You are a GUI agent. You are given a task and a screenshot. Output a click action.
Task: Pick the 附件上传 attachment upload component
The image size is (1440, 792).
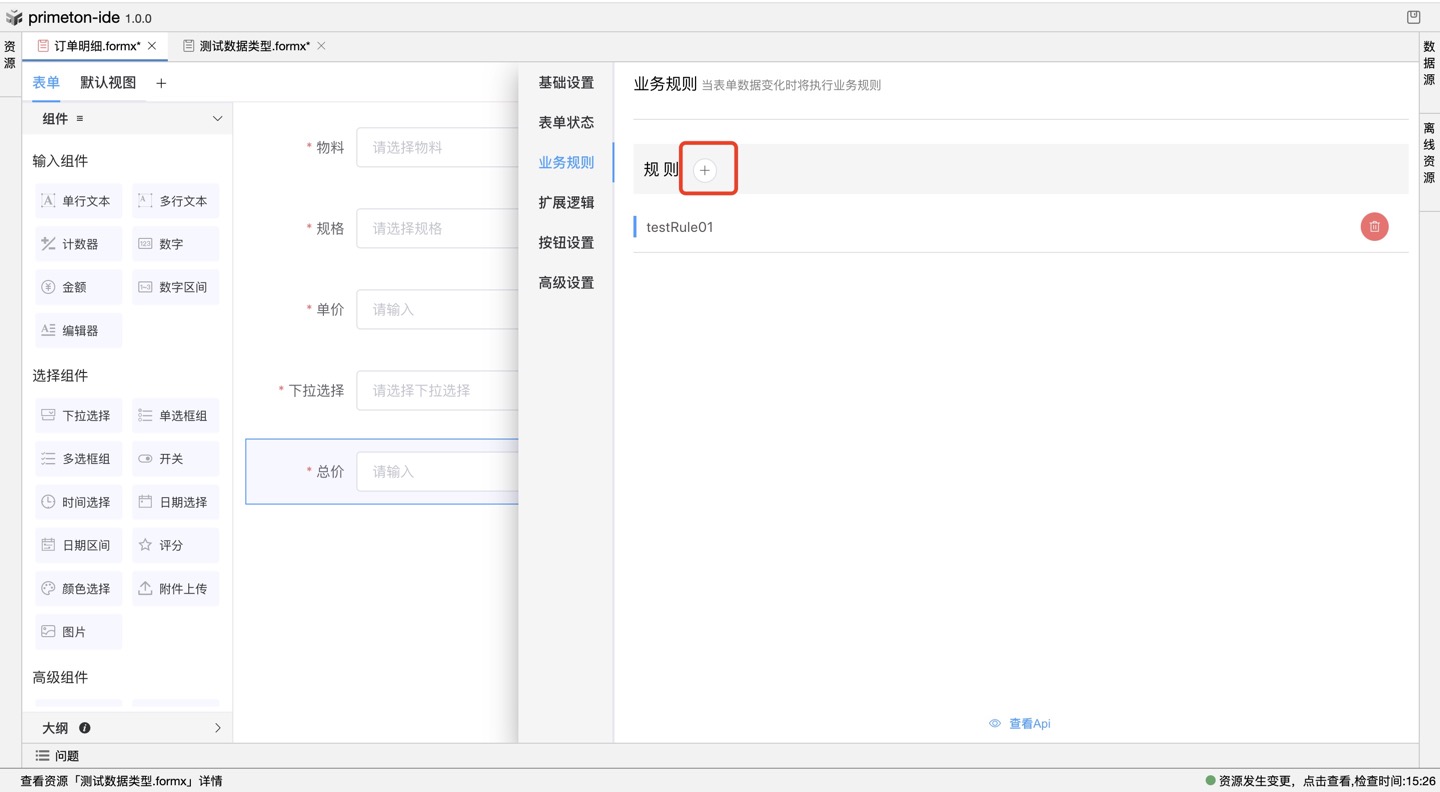175,588
